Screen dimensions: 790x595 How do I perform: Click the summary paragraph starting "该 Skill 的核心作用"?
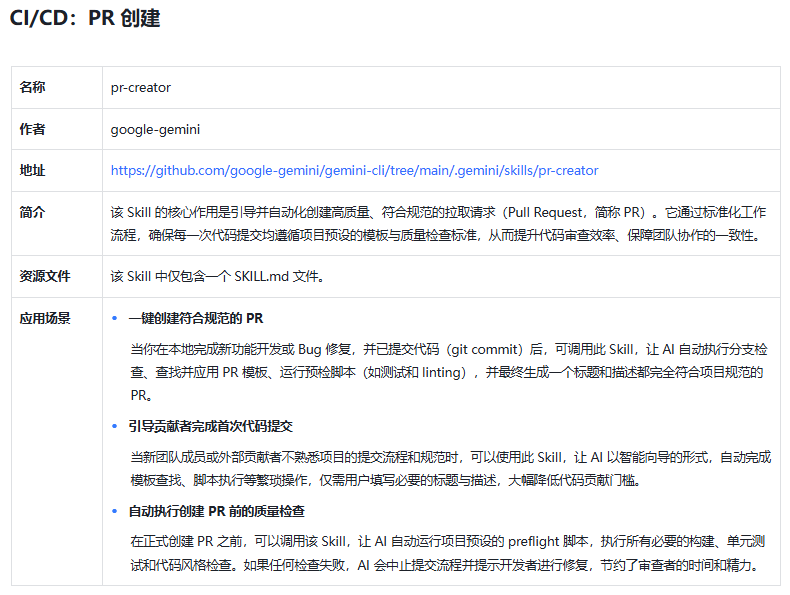438,224
